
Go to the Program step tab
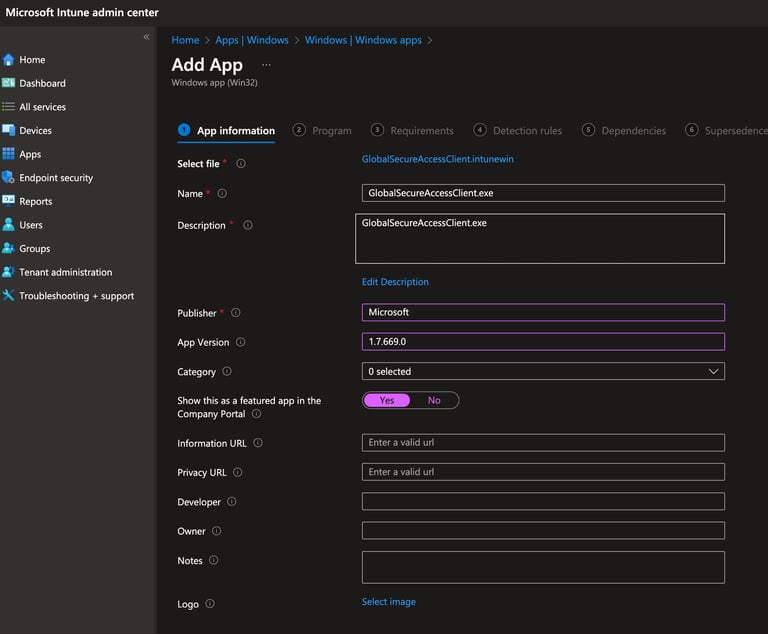[322, 131]
